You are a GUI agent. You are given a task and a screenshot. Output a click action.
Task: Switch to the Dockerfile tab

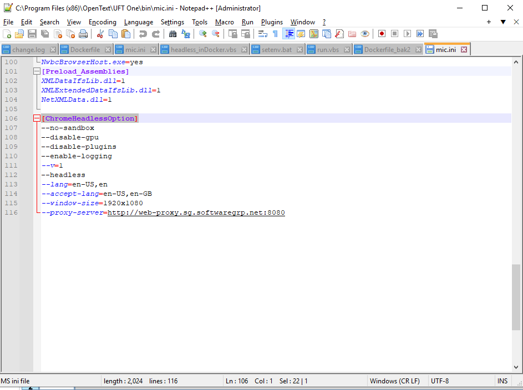tap(85, 50)
